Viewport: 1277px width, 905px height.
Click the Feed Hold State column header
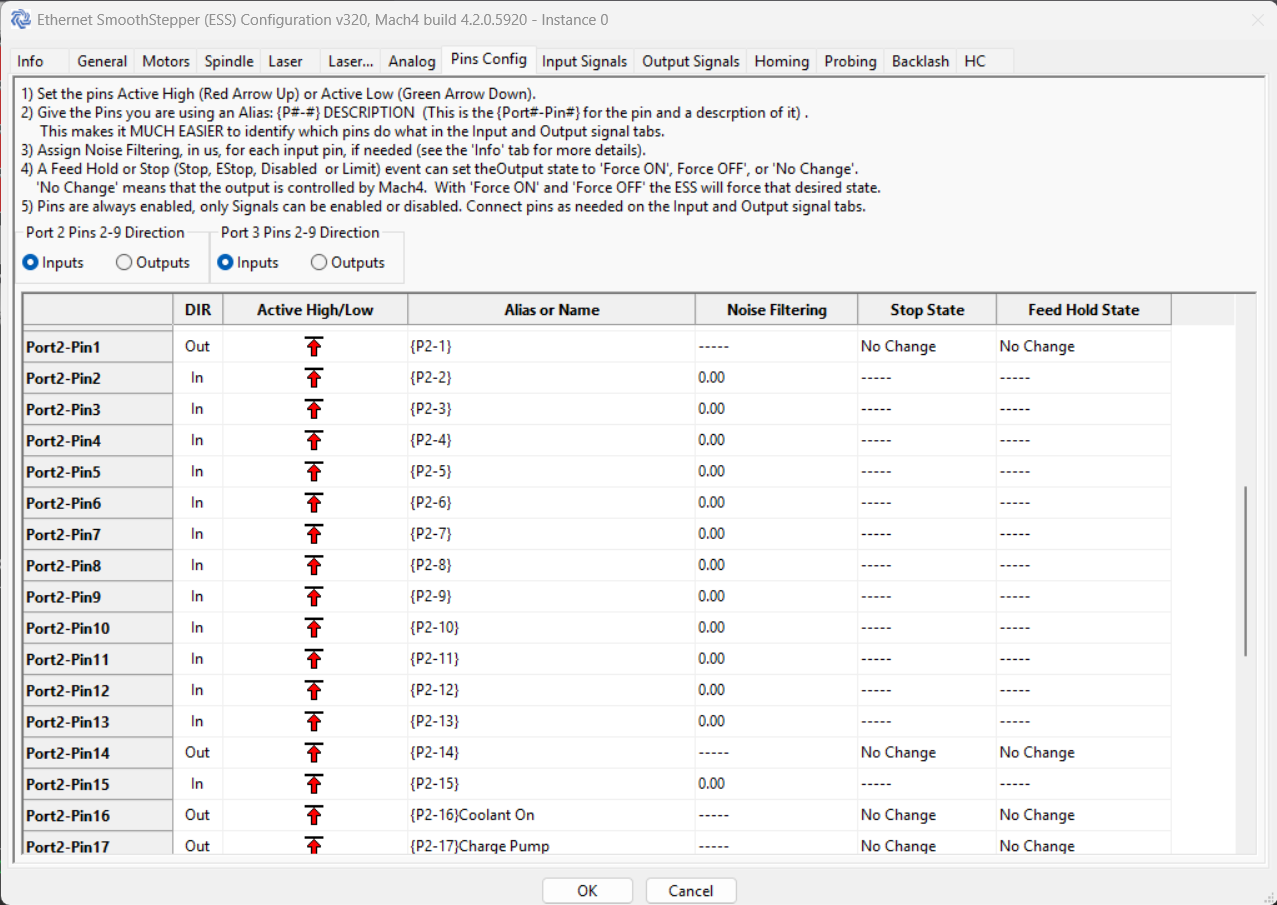pyautogui.click(x=1084, y=310)
